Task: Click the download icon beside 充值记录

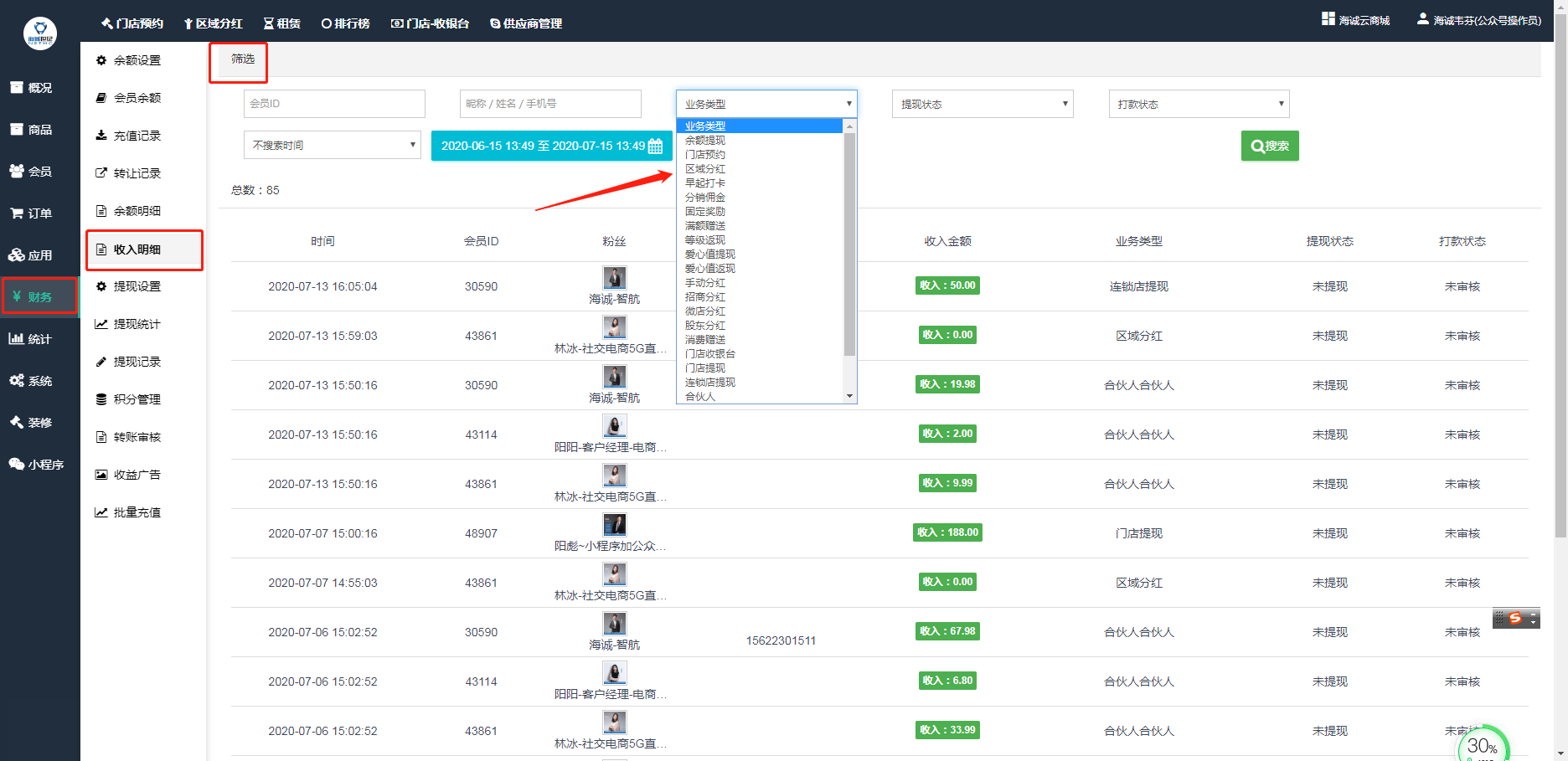Action: pyautogui.click(x=101, y=136)
